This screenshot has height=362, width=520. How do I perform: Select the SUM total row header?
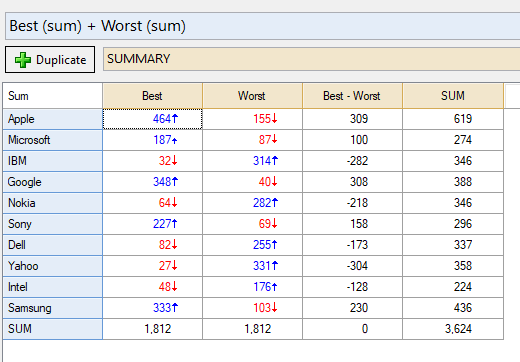click(53, 329)
